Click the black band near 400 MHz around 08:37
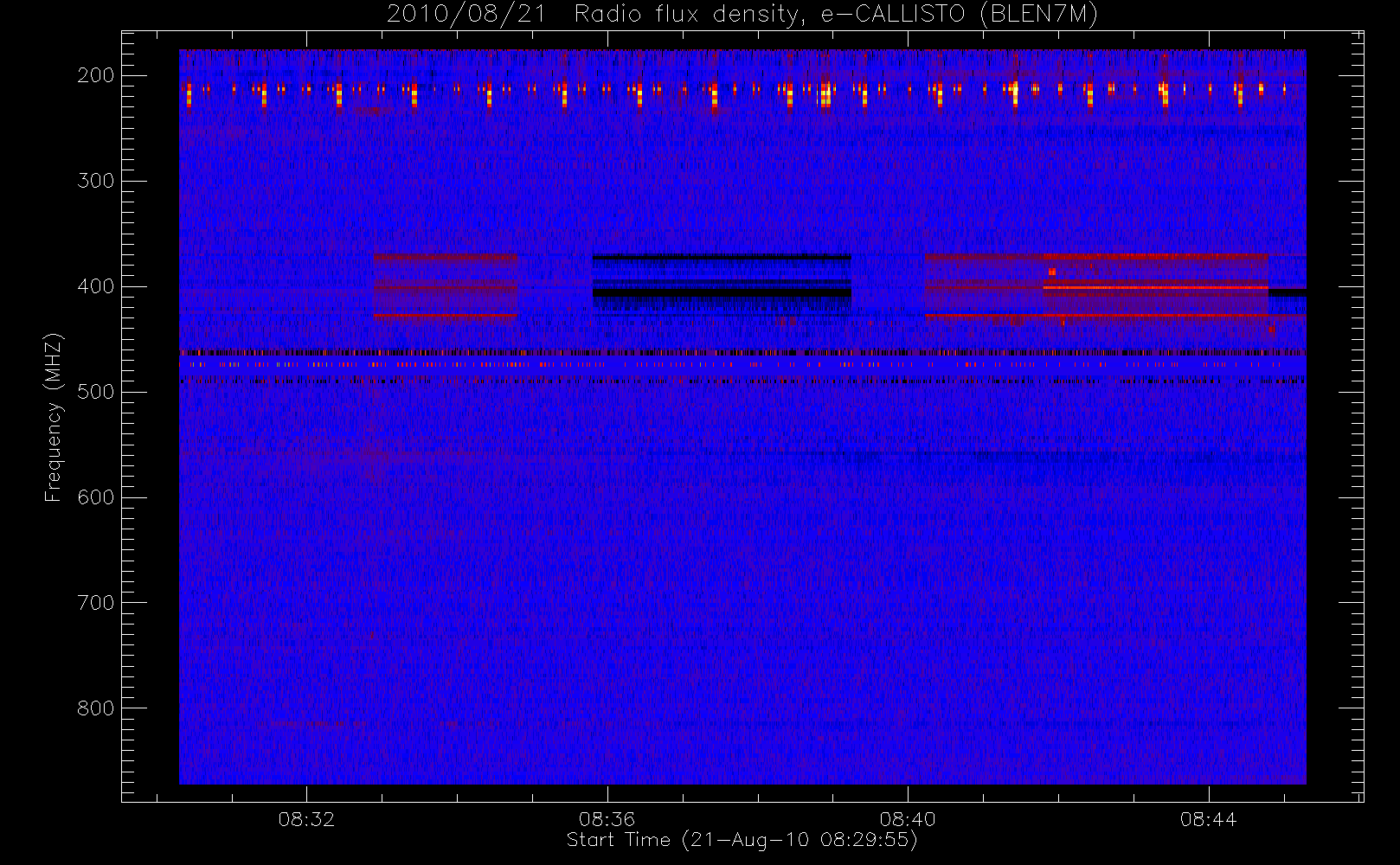The height and width of the screenshot is (865, 1400). tap(722, 292)
